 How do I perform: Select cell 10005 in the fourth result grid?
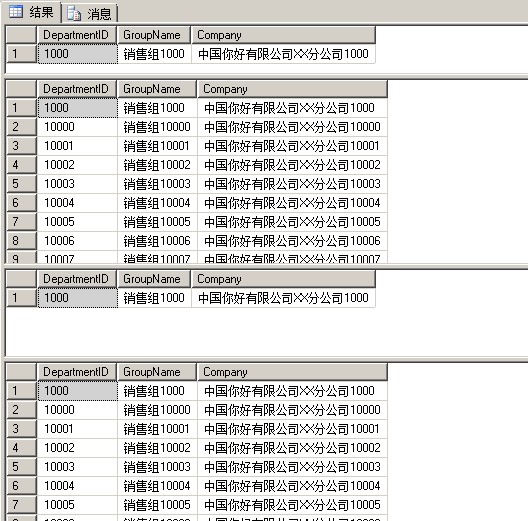point(77,504)
